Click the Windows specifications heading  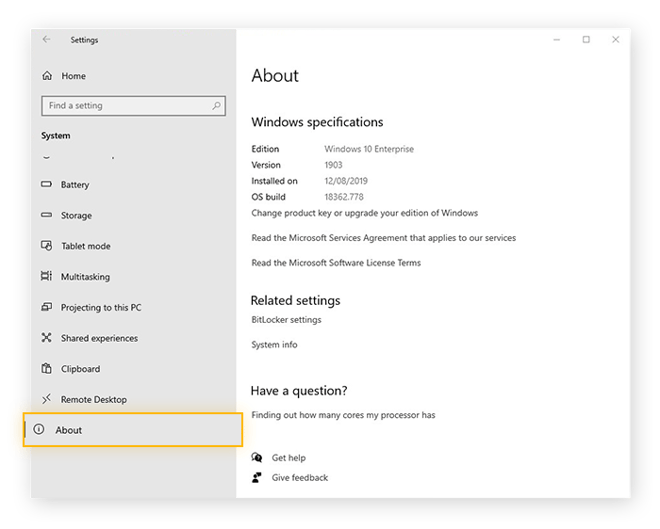click(317, 122)
